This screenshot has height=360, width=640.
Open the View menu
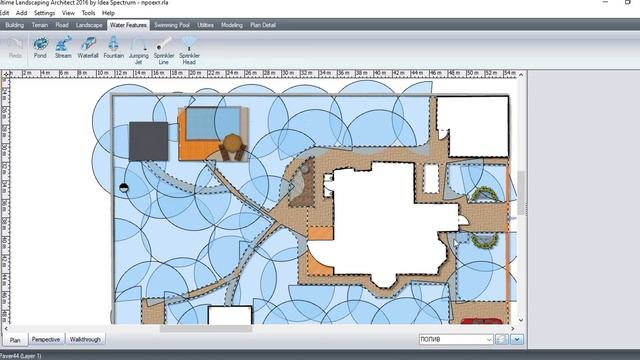click(68, 13)
